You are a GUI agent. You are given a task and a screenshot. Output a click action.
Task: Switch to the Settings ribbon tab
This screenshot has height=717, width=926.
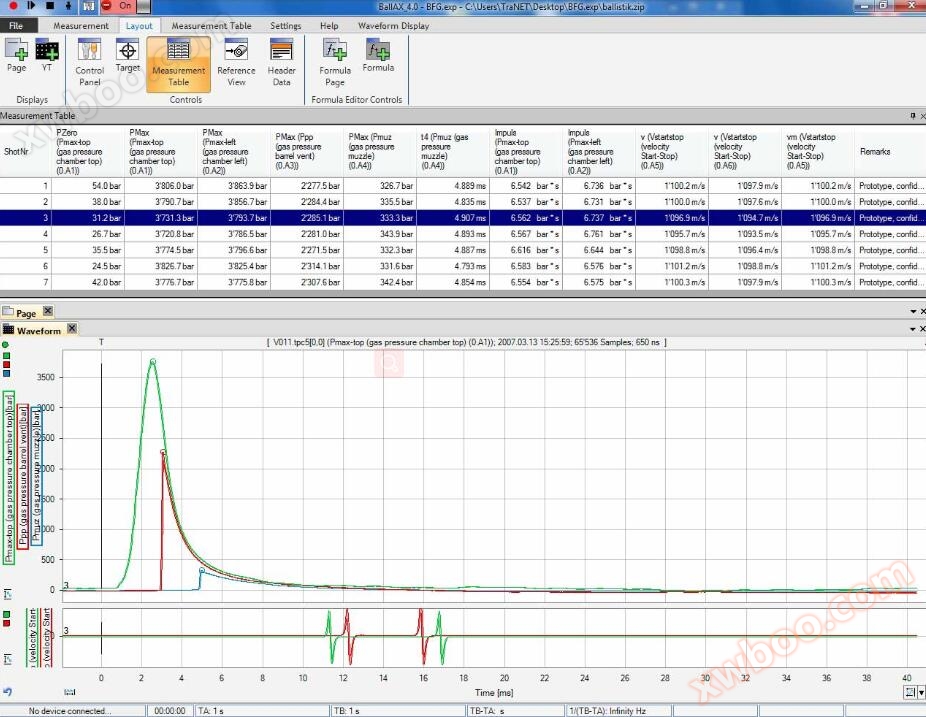pyautogui.click(x=285, y=26)
